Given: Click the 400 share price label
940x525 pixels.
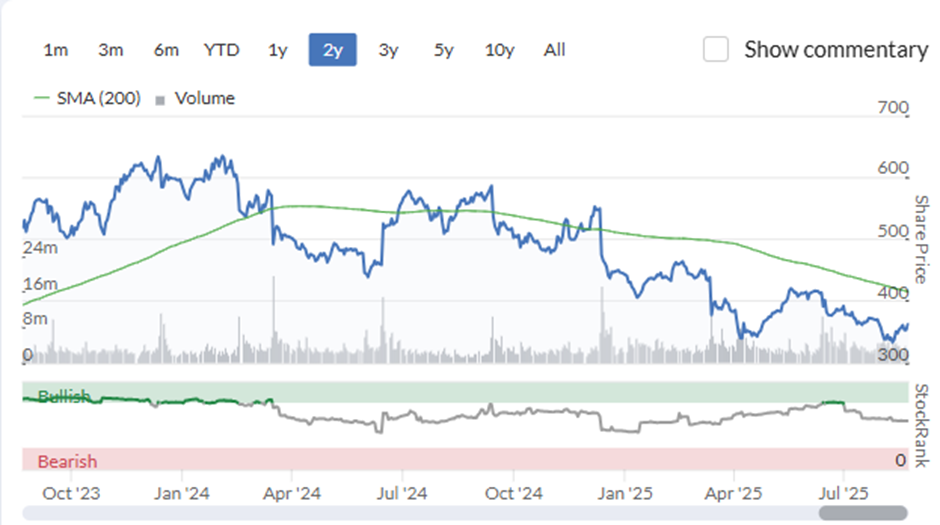Looking at the screenshot, I should (x=893, y=292).
